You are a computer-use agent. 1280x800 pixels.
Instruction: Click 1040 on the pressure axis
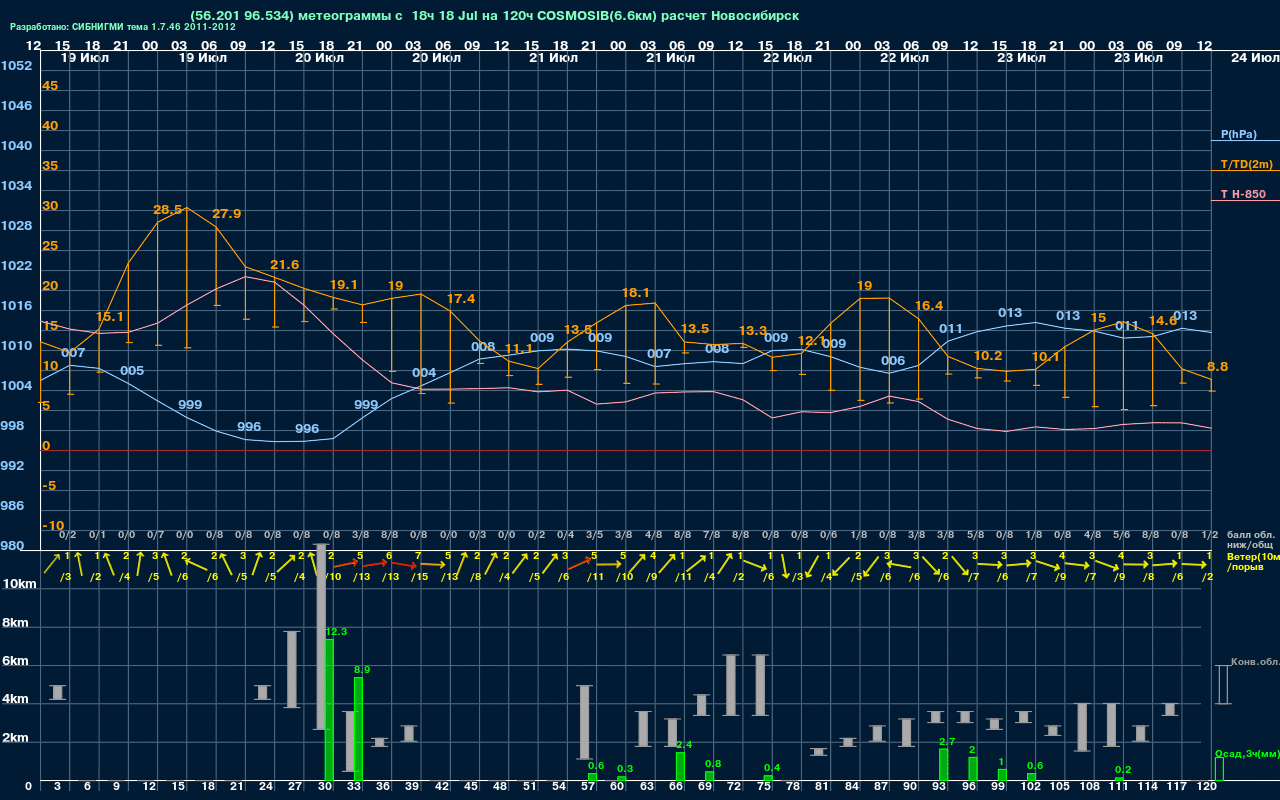coord(16,146)
